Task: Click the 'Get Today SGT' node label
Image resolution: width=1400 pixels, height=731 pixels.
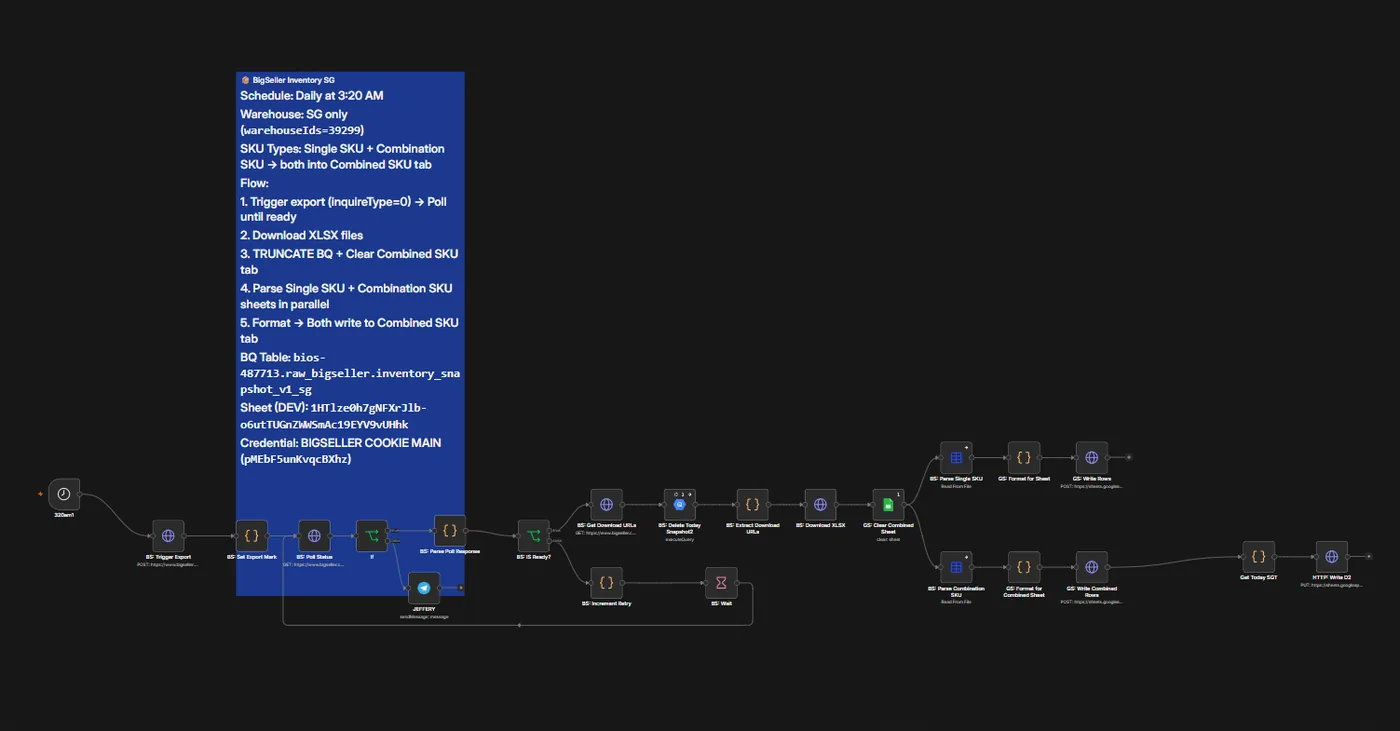Action: 1258,578
